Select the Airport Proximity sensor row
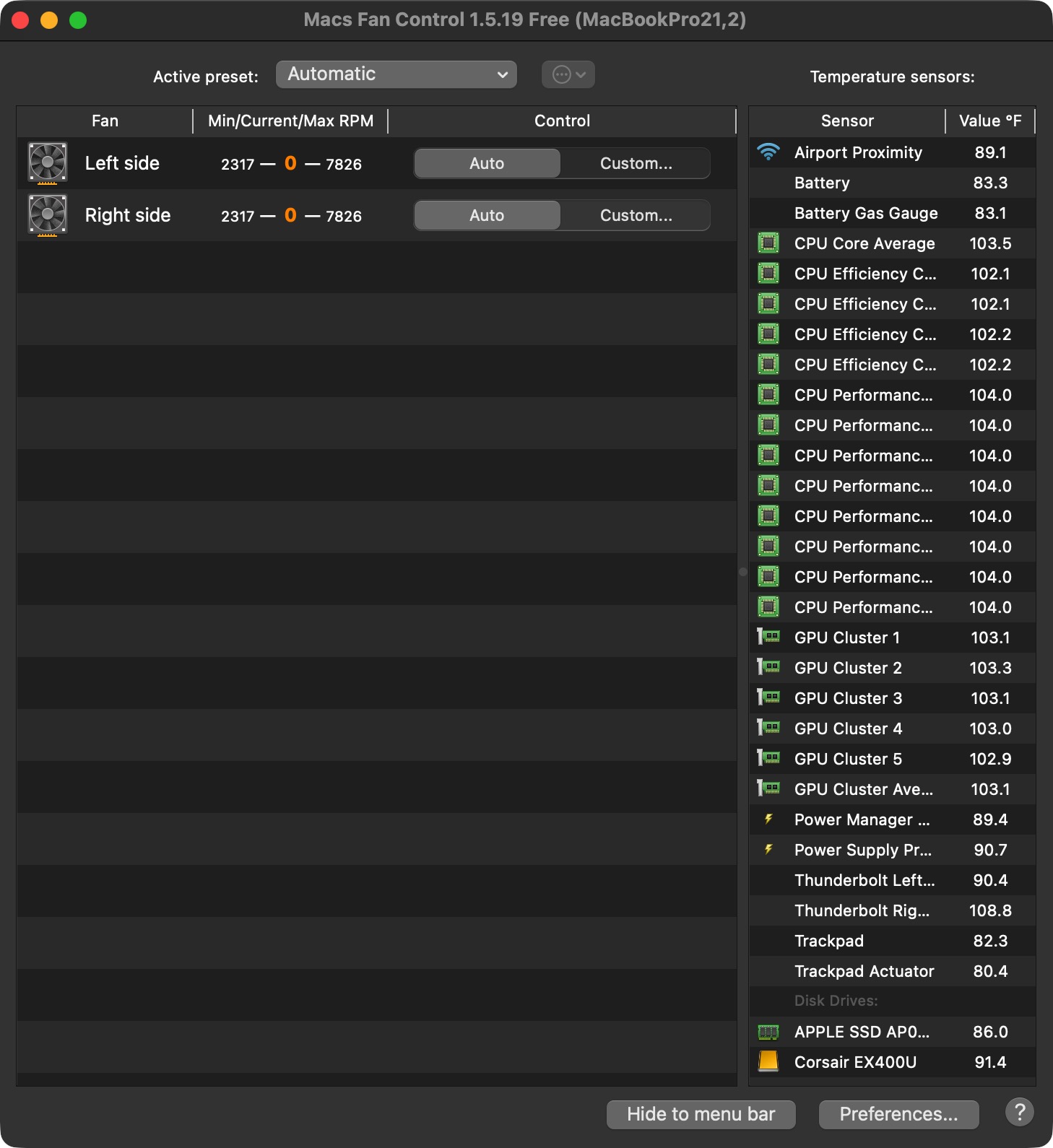 pyautogui.click(x=893, y=152)
